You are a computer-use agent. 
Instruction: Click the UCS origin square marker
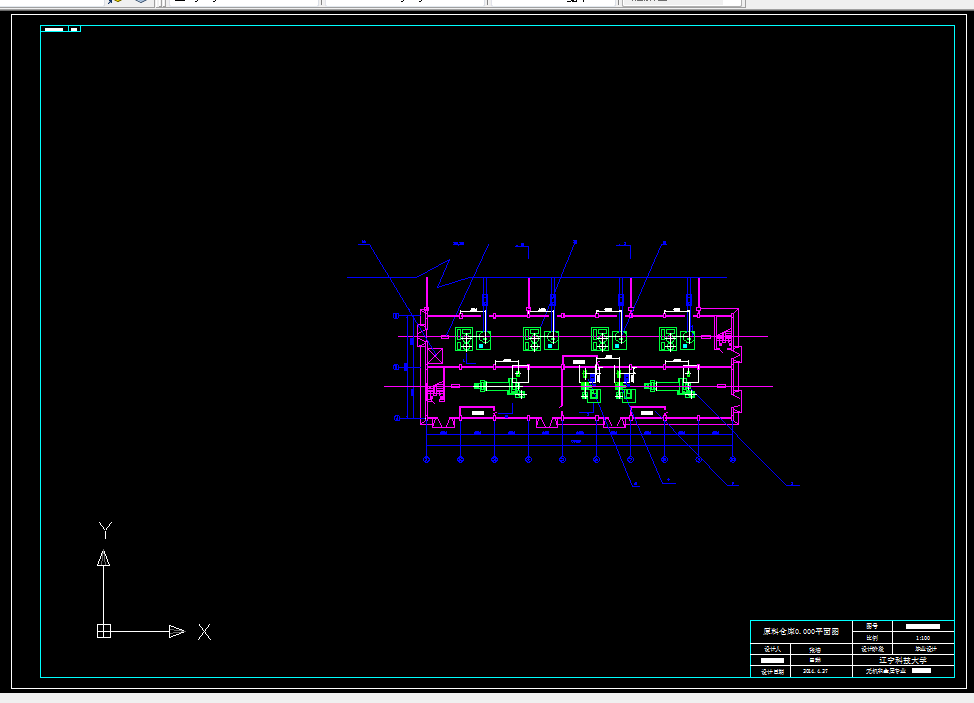point(104,631)
